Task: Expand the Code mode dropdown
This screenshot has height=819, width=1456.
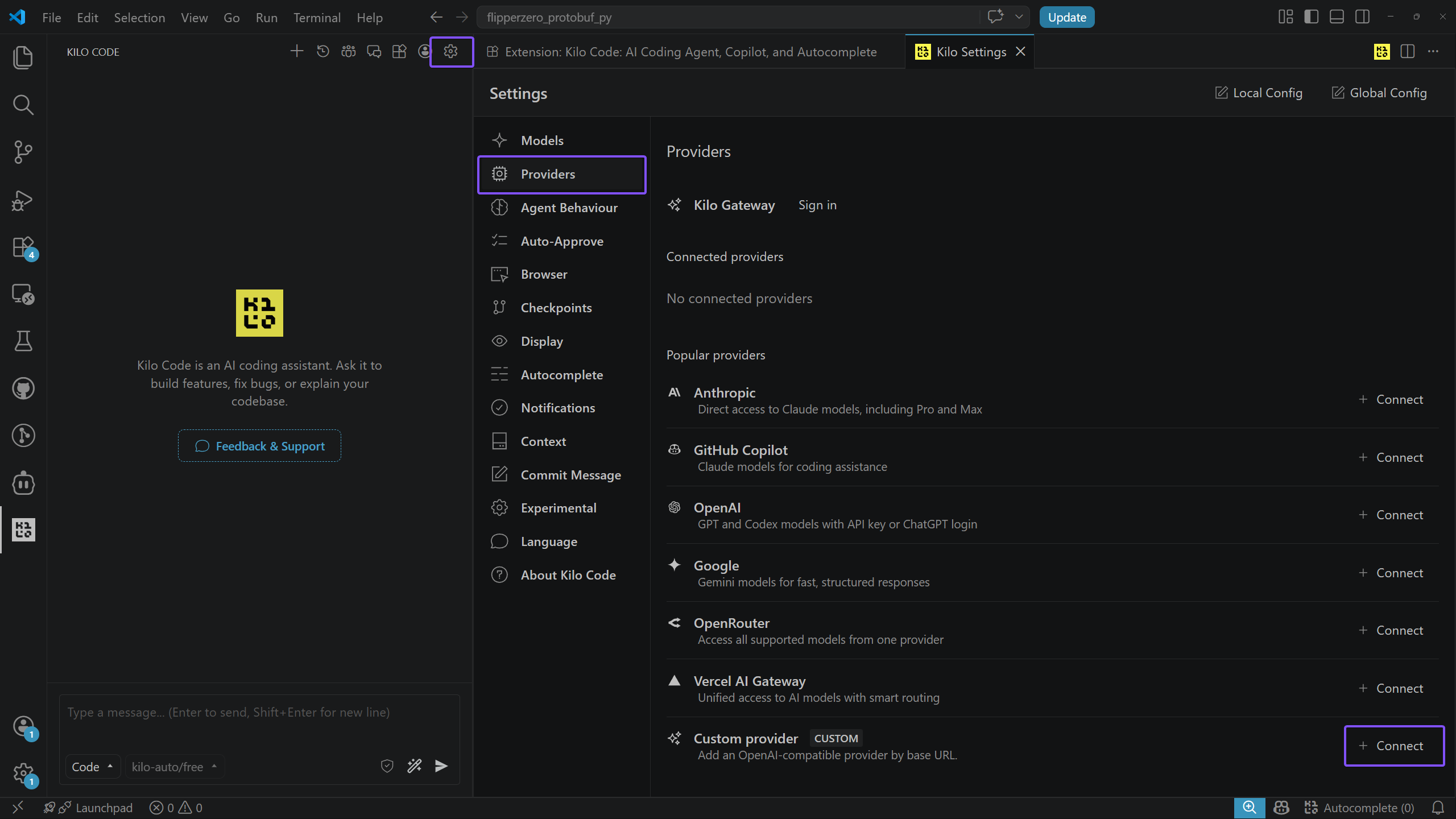Action: [x=93, y=767]
